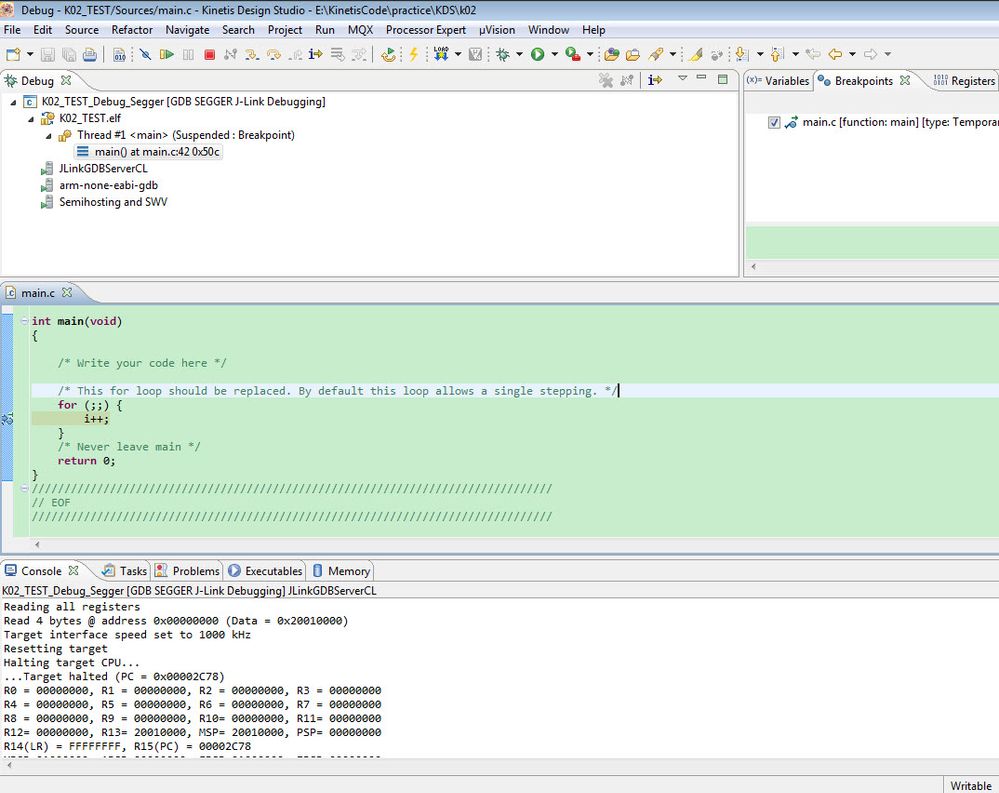Switch to the Executables tab

click(266, 571)
